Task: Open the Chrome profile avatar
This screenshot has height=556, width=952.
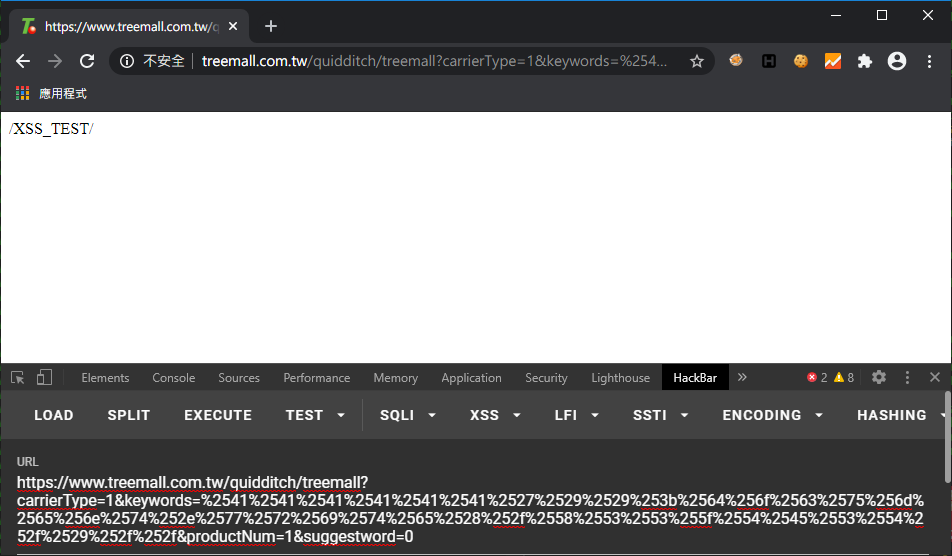Action: pos(897,61)
